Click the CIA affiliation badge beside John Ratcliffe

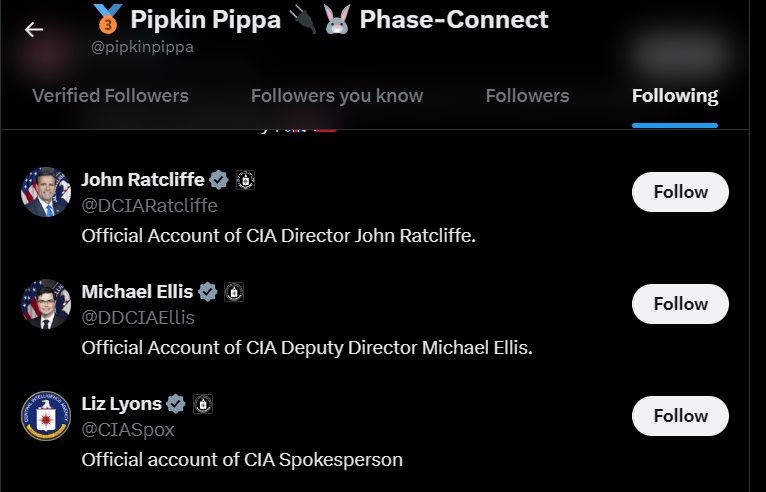[x=246, y=180]
